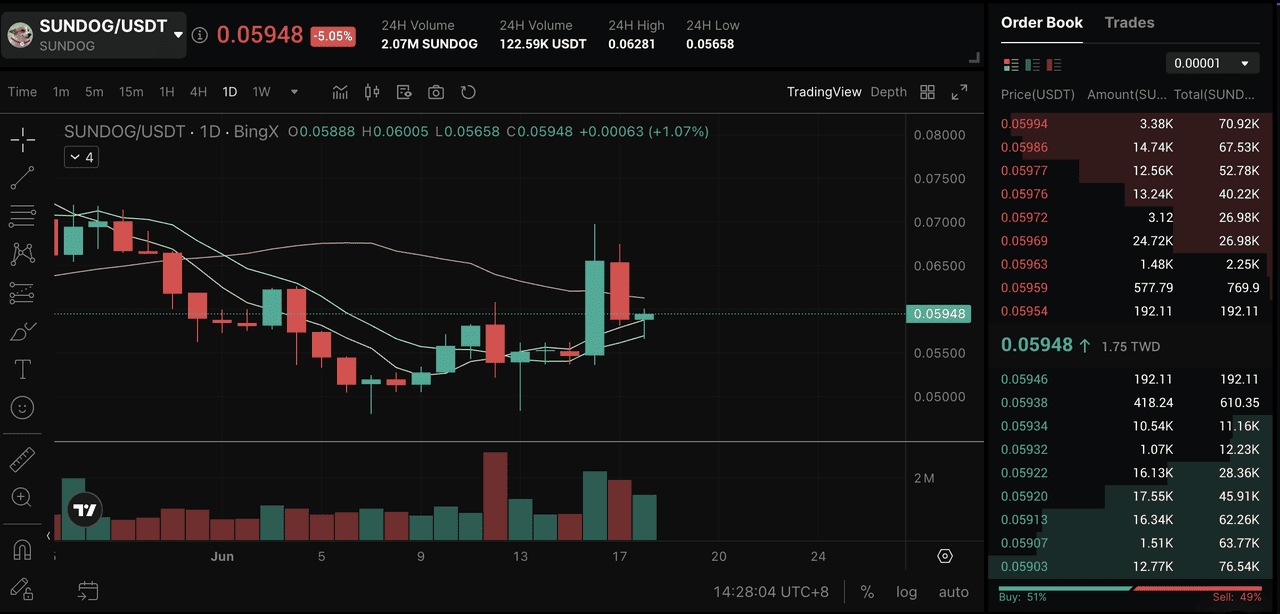Click the ask price 0.05954
Image resolution: width=1280 pixels, height=614 pixels.
(1024, 311)
